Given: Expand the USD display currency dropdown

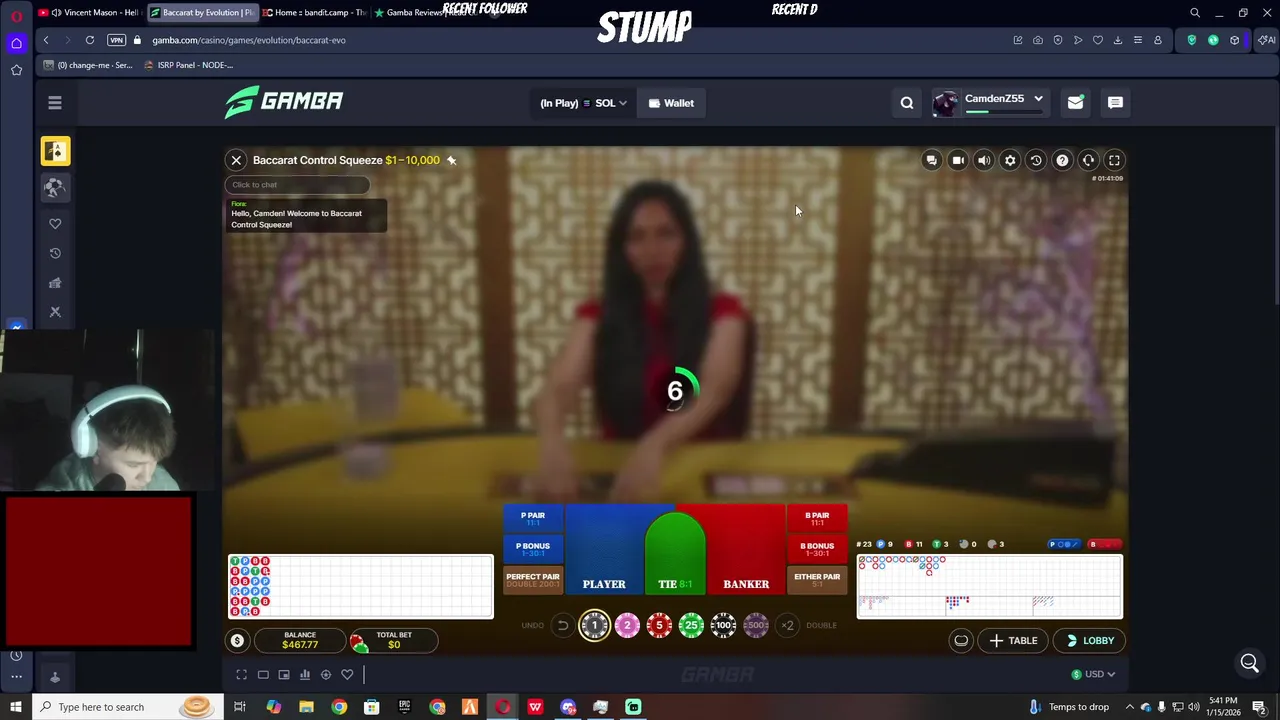Looking at the screenshot, I should point(1093,674).
